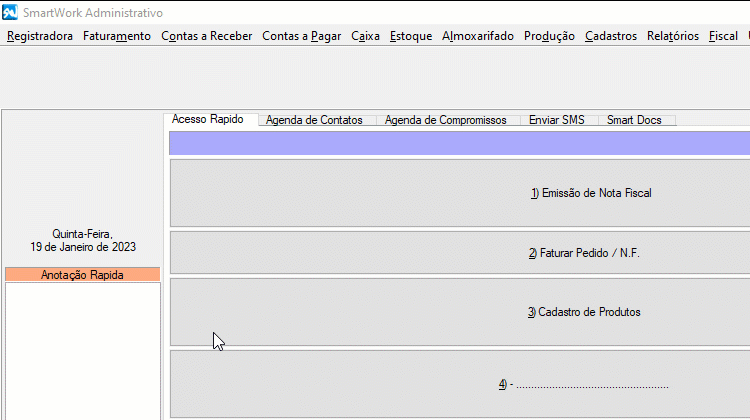Viewport: 750px width, 420px height.
Task: Open Contas a Pagar menu
Action: [x=301, y=36]
